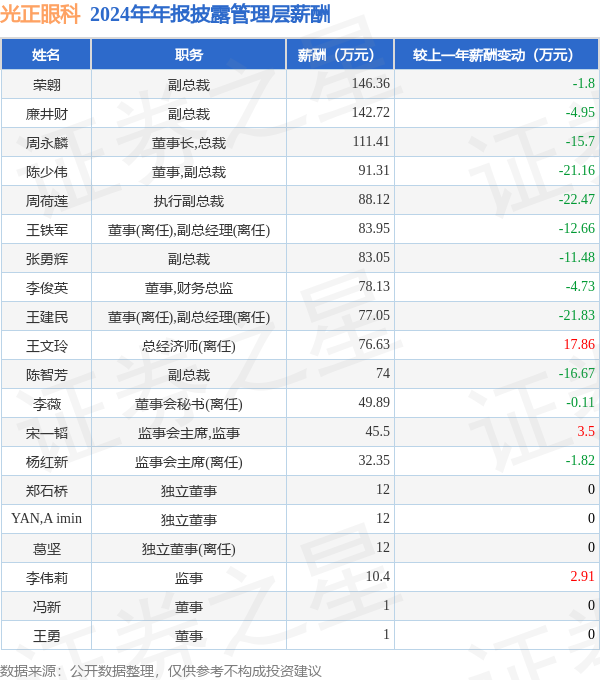Viewport: 600px width, 680px height.
Task: Click the change value -16.67
Action: coord(577,374)
